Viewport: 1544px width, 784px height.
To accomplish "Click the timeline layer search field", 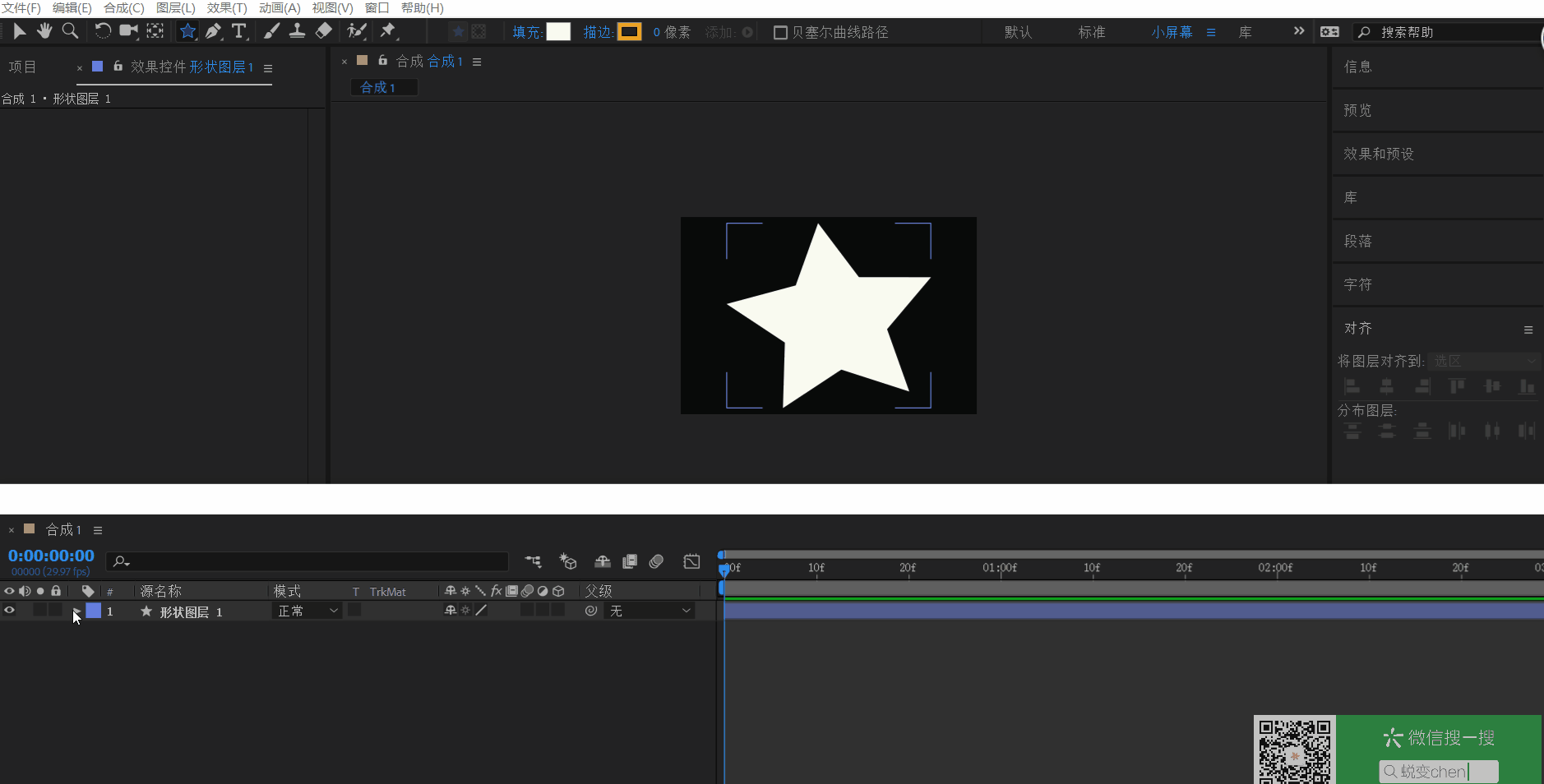I will click(x=312, y=561).
